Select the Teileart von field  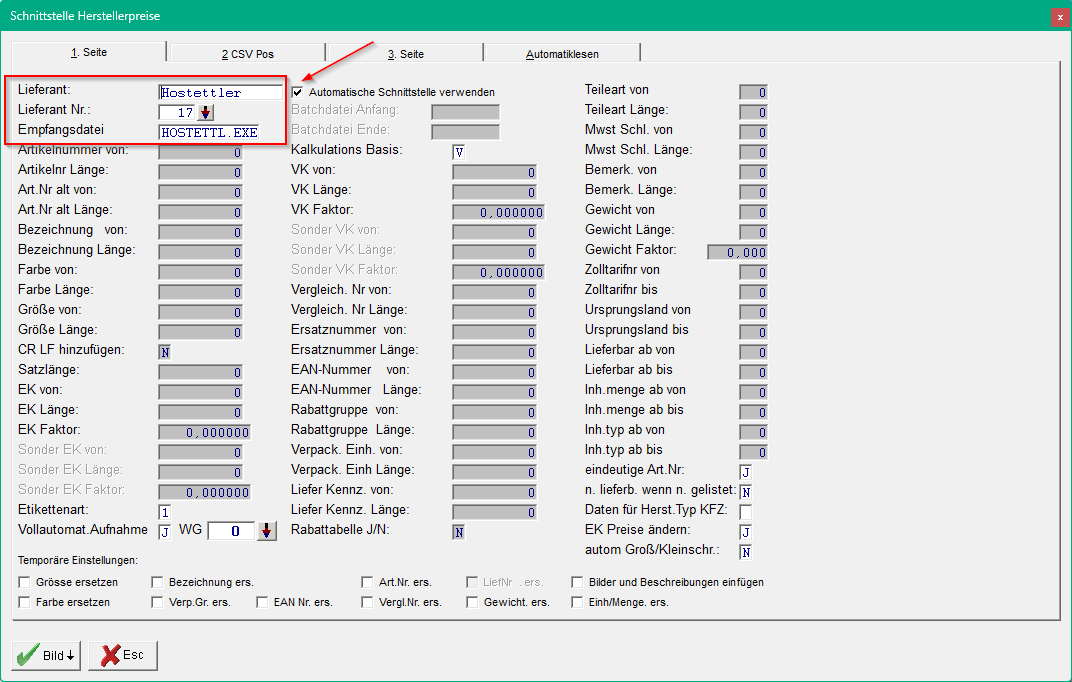753,92
